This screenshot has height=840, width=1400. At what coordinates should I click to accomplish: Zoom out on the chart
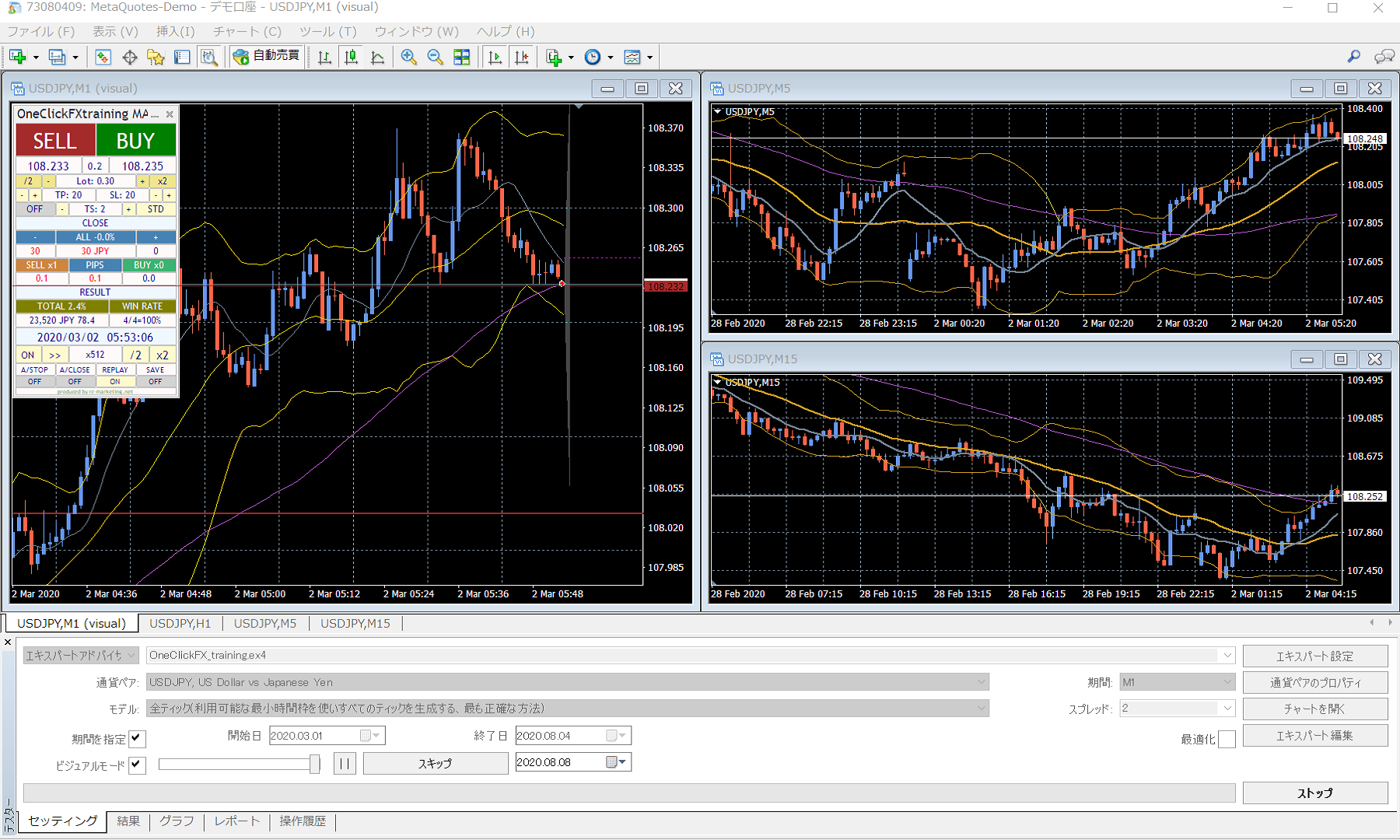pyautogui.click(x=436, y=57)
